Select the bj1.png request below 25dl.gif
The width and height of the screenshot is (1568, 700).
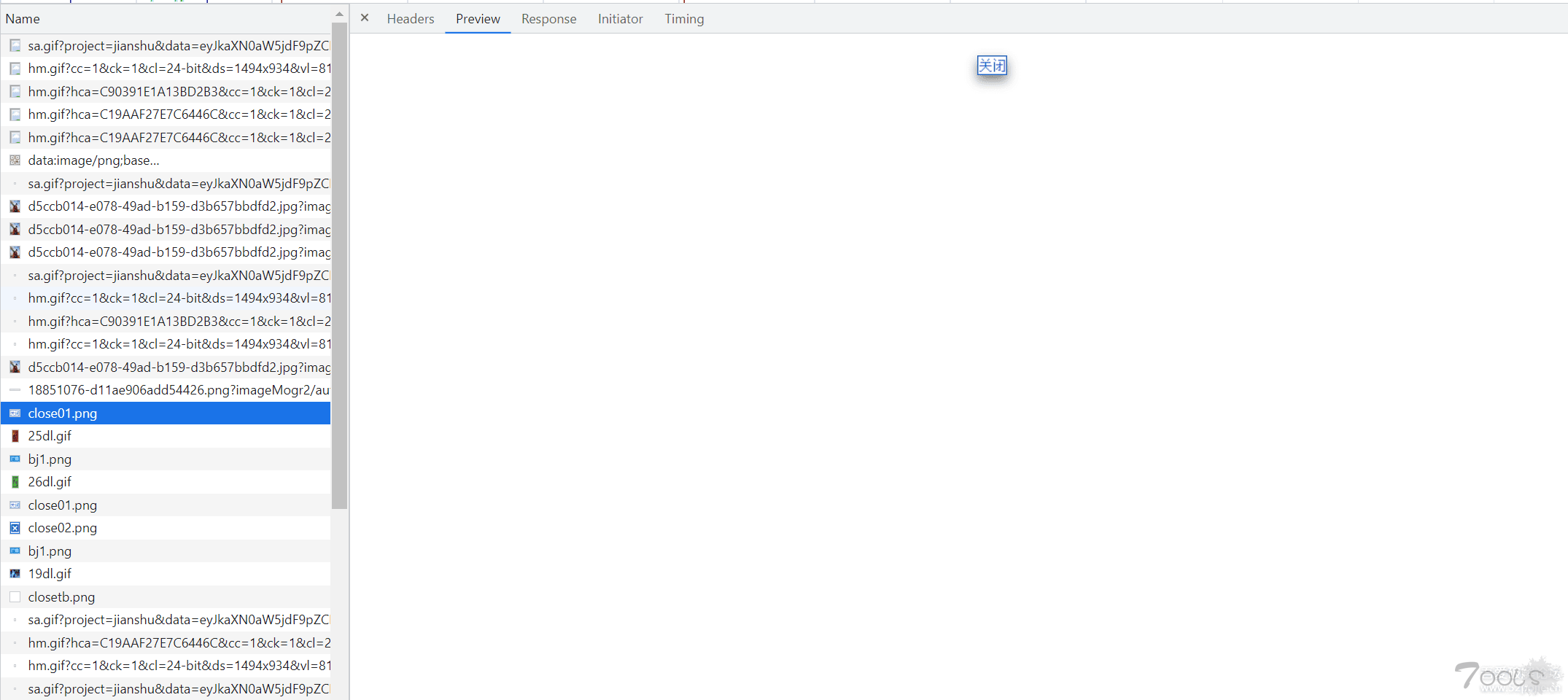[x=166, y=459]
